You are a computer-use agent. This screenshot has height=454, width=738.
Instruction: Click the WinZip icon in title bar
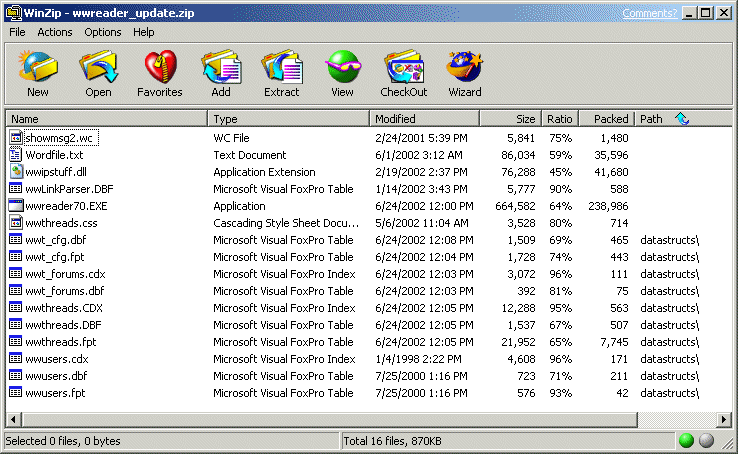click(13, 13)
